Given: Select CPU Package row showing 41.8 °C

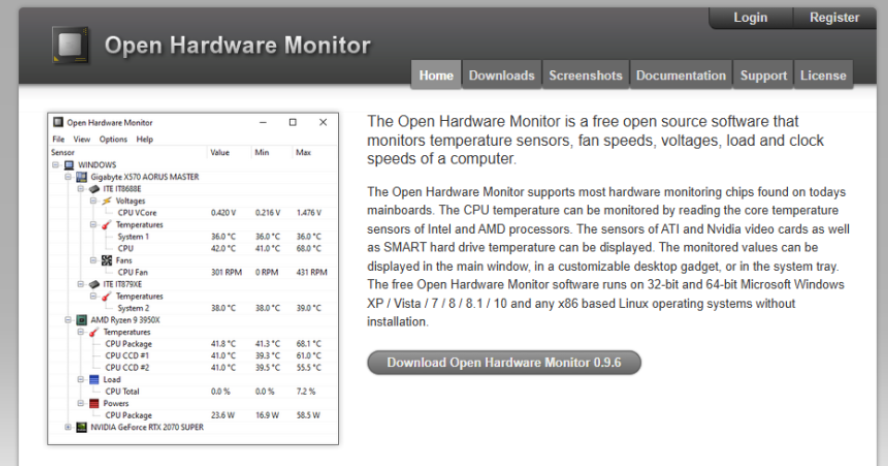Looking at the screenshot, I should click(193, 344).
